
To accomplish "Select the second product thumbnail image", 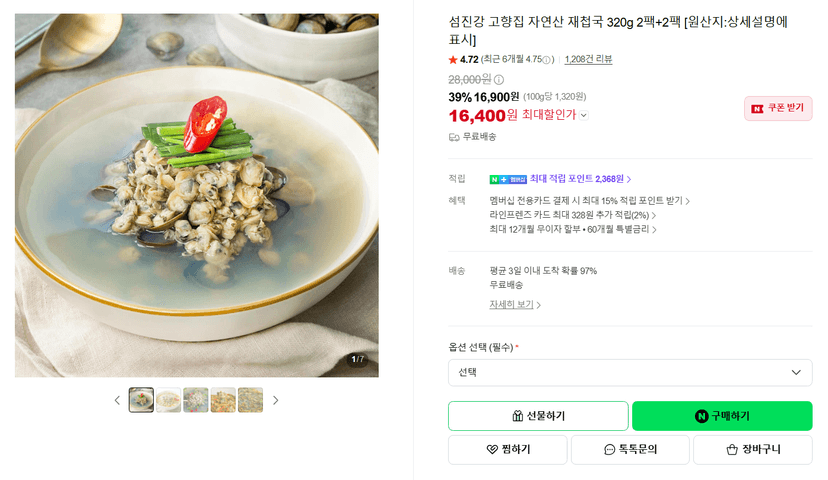I will 168,400.
